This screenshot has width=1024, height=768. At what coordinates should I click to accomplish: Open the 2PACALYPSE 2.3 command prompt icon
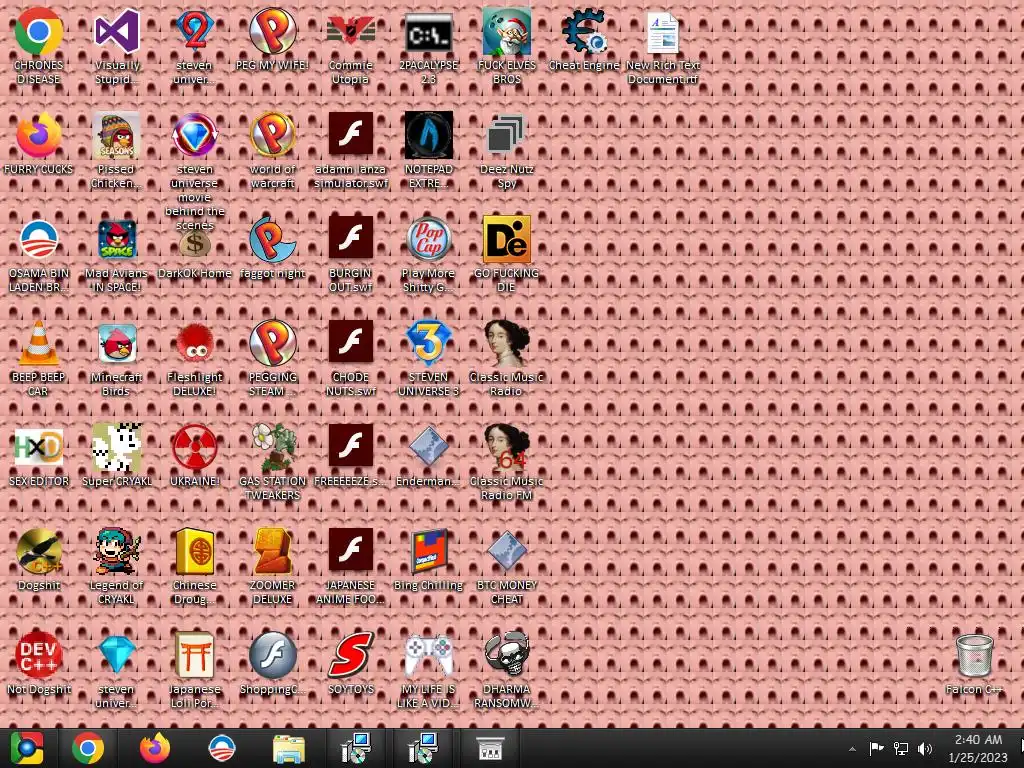coord(428,46)
